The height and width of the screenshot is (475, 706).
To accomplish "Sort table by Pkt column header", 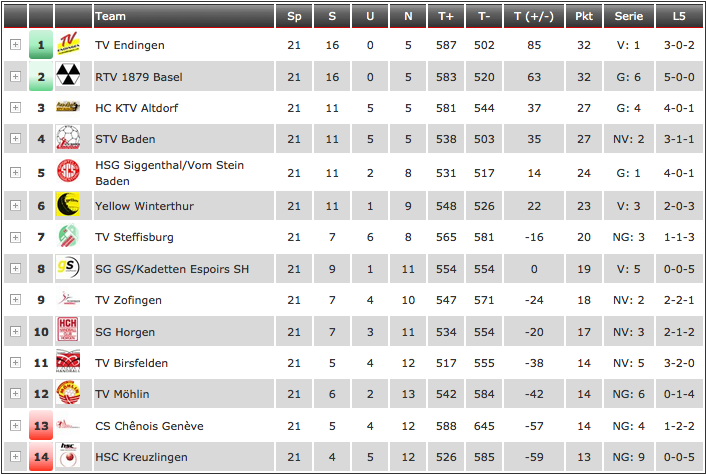I will click(x=584, y=16).
